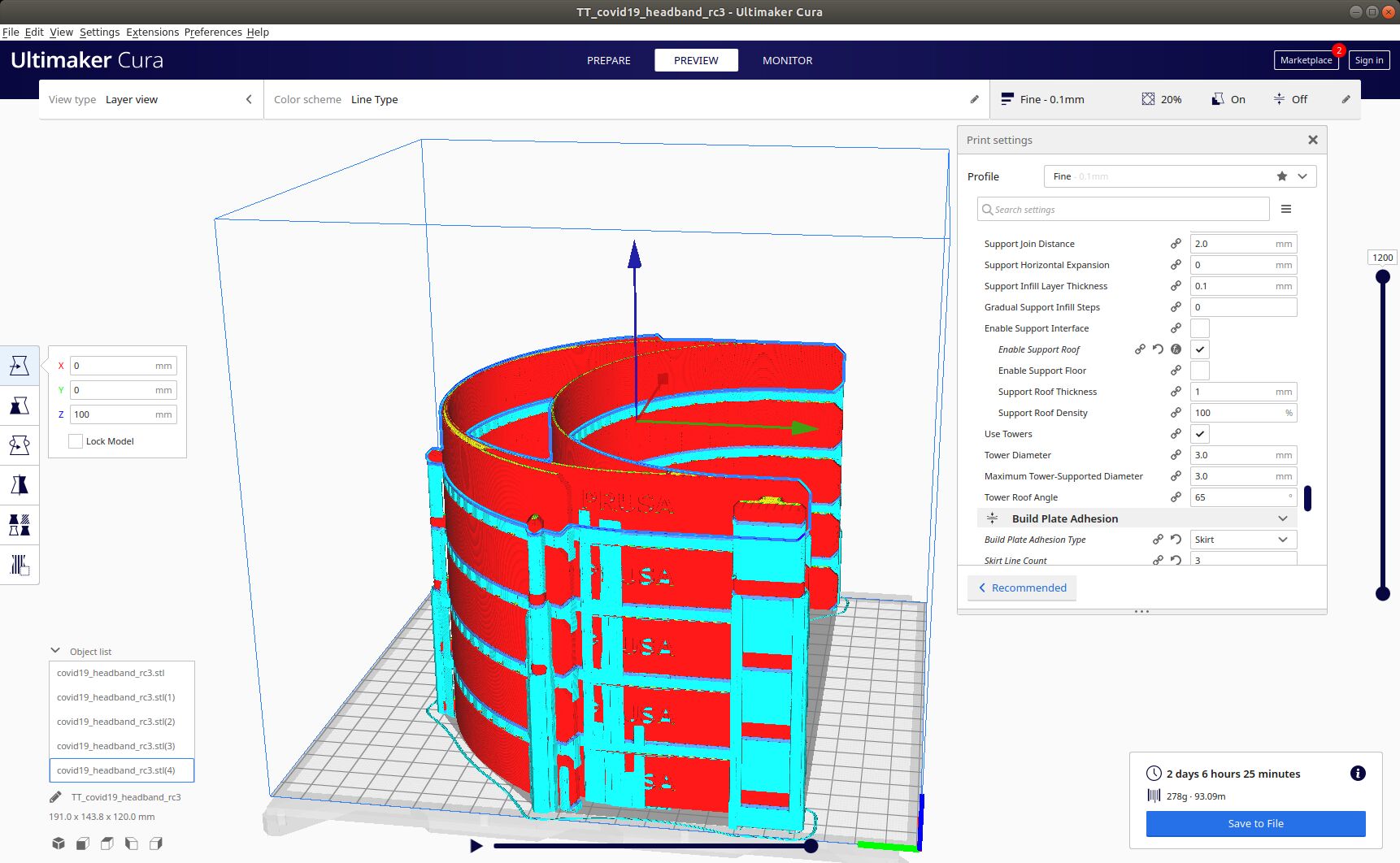Select covid19_headband_rc3.stl(2) in object list
Screen dimensions: 1400x863
pyautogui.click(x=121, y=722)
